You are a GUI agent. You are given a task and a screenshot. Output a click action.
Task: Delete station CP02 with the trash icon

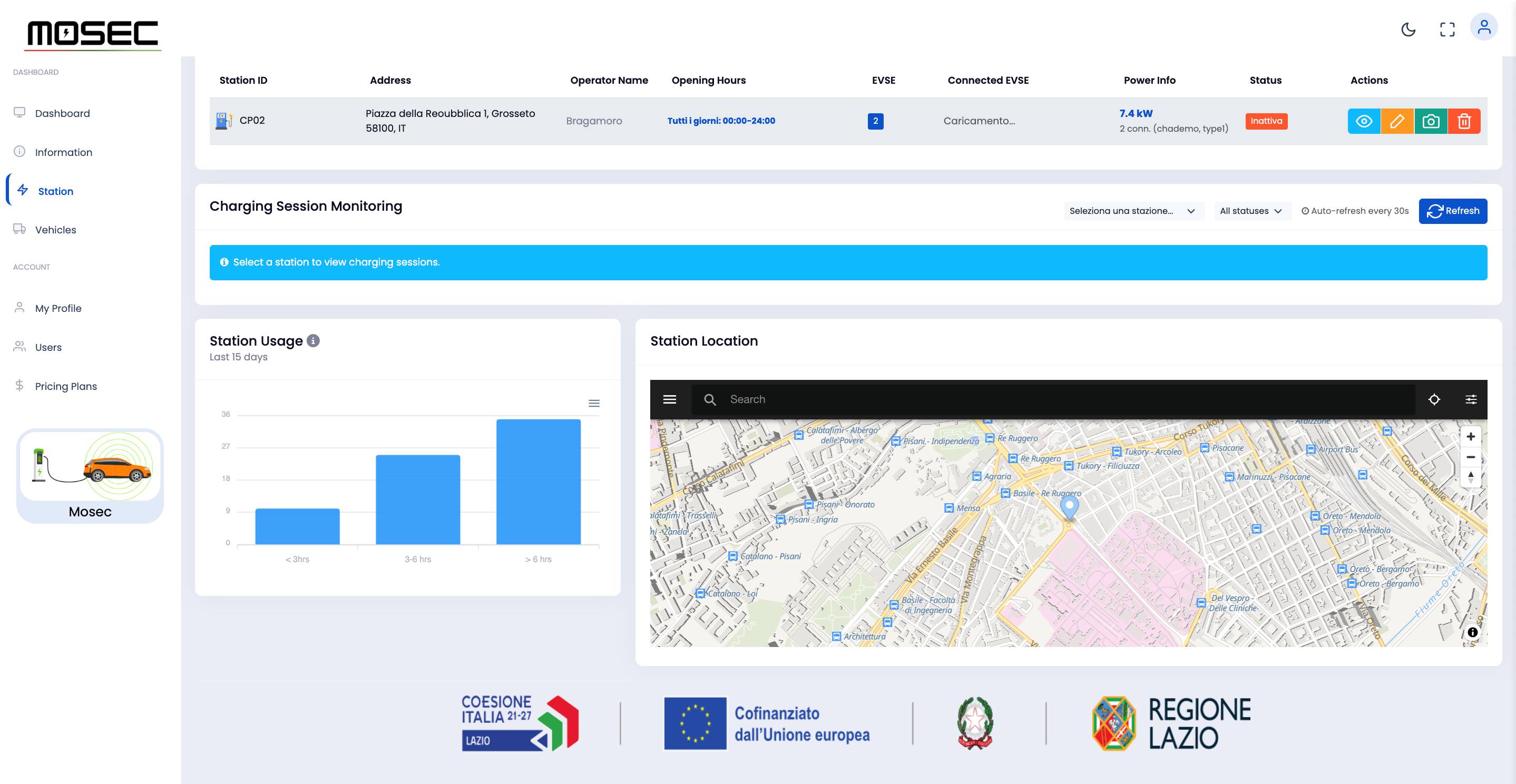pyautogui.click(x=1464, y=121)
